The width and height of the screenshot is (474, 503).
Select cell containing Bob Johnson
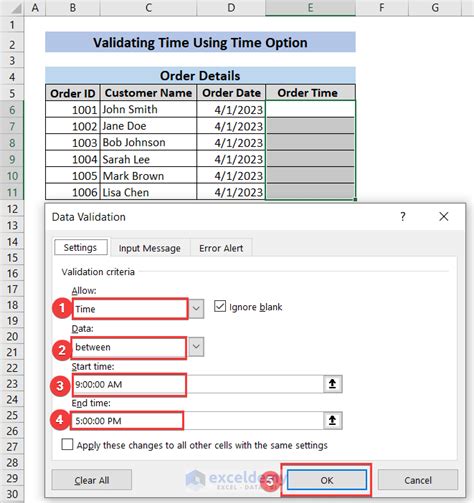[x=148, y=142]
